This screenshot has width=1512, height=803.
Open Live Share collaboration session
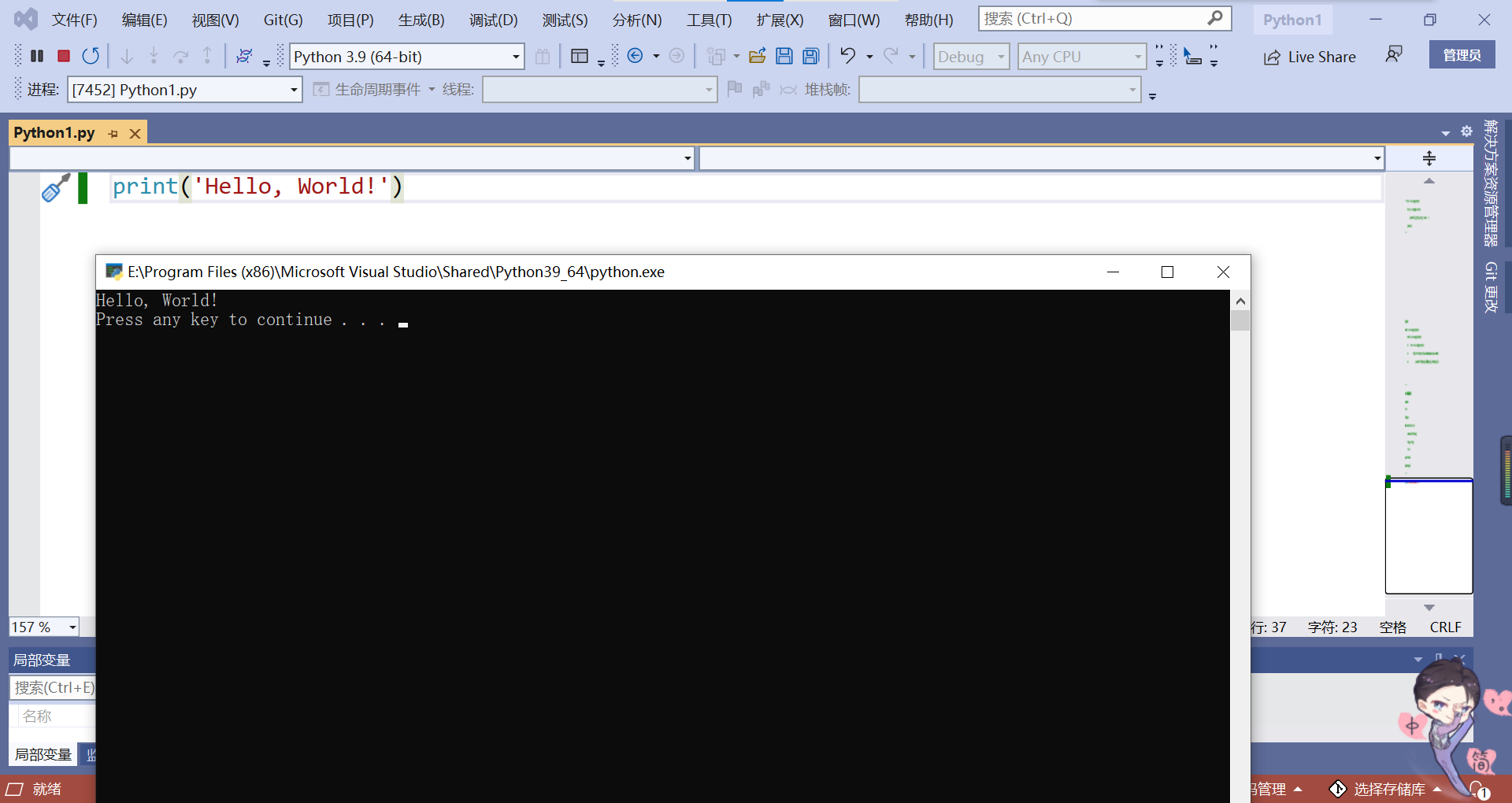click(x=1309, y=57)
